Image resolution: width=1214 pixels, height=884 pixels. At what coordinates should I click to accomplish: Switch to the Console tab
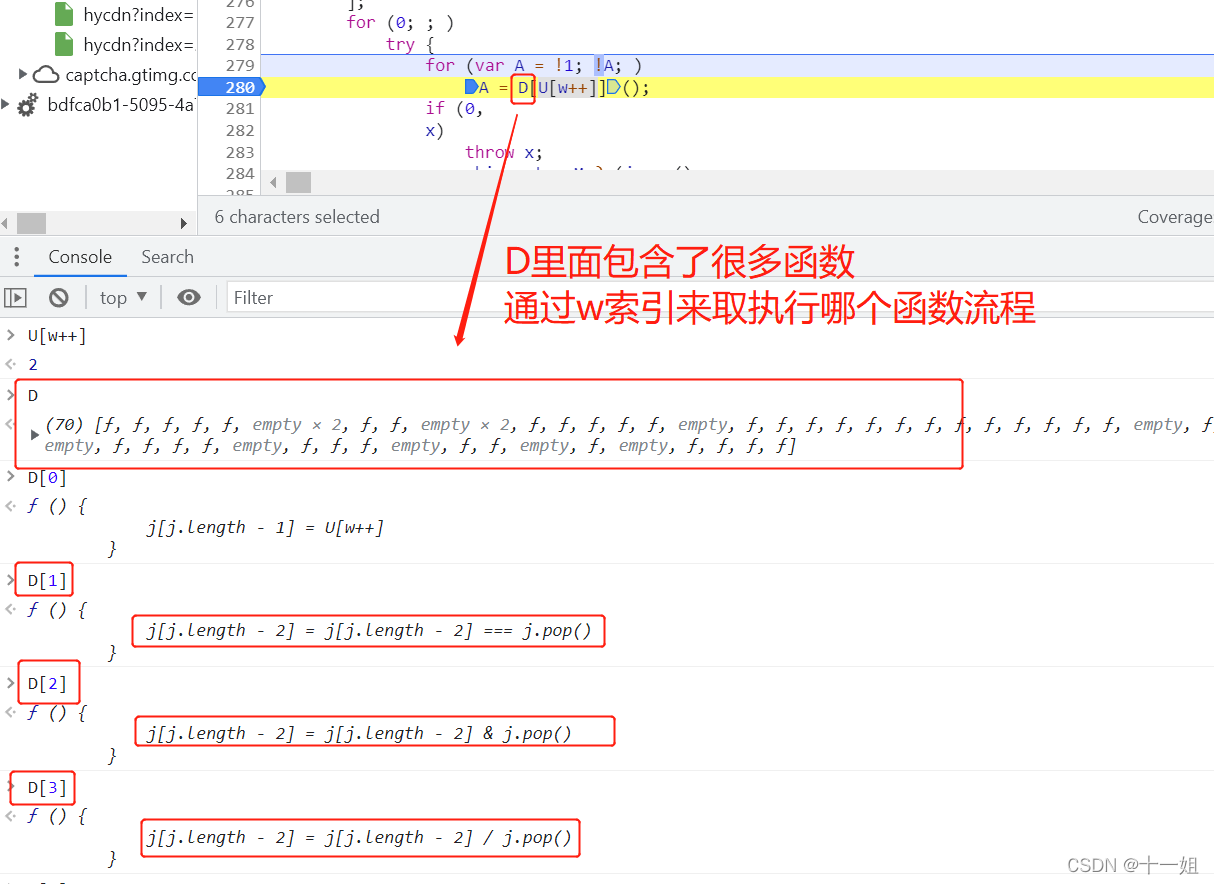(80, 257)
